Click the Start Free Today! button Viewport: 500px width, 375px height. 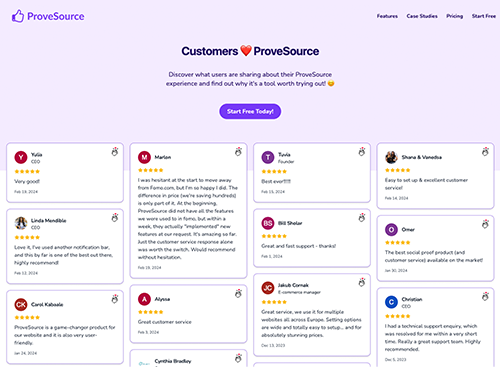tap(250, 111)
